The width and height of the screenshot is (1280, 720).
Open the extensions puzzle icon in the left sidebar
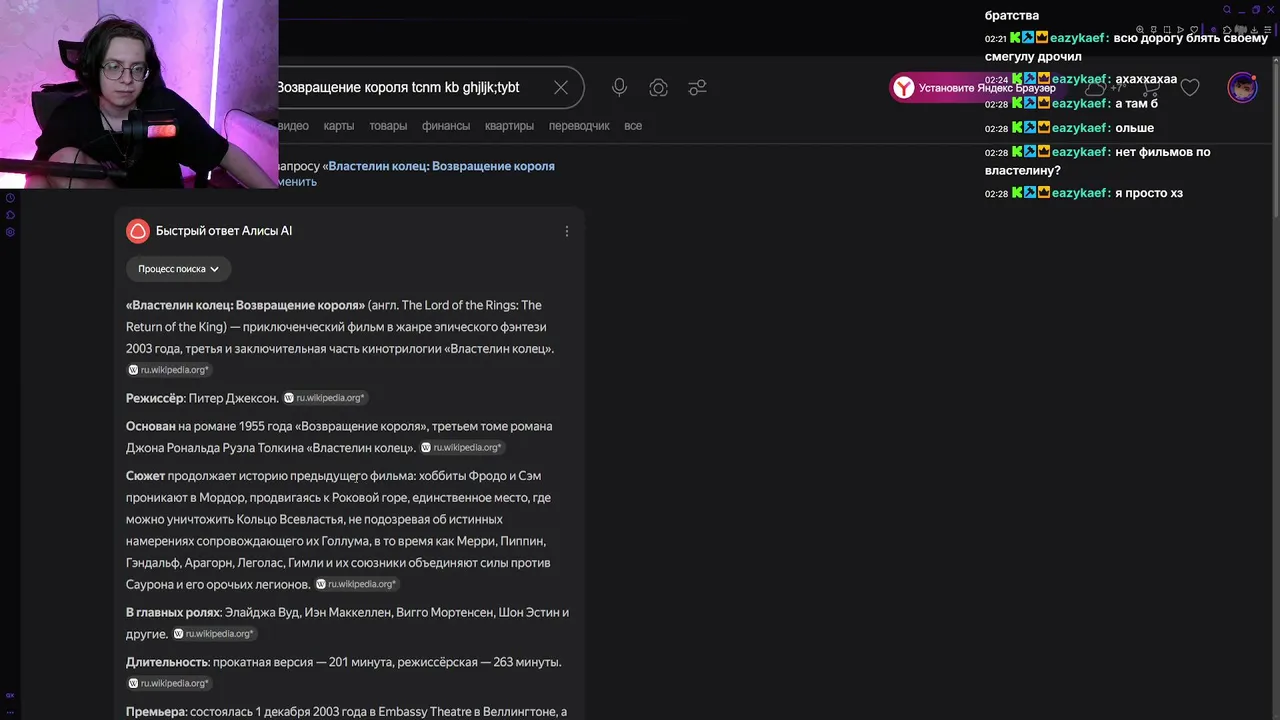(10, 215)
